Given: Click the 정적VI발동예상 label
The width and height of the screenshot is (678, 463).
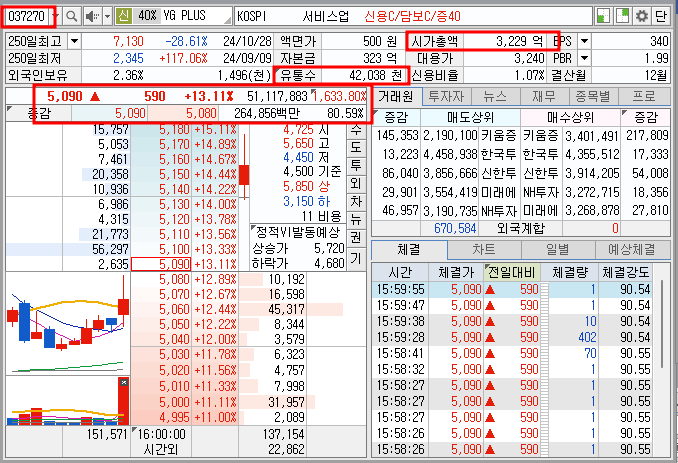Looking at the screenshot, I should coord(297,233).
